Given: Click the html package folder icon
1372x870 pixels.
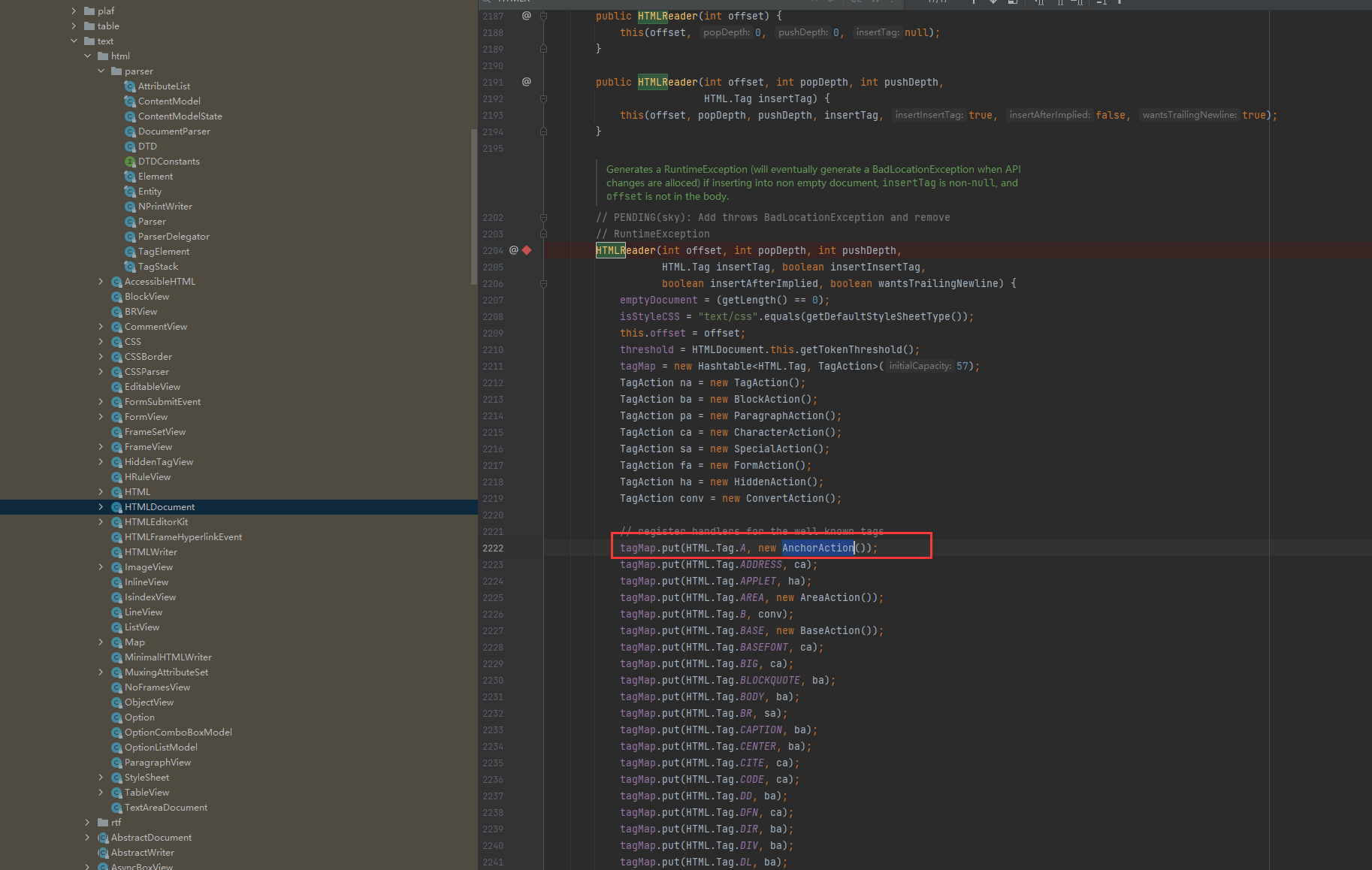Looking at the screenshot, I should (x=103, y=56).
